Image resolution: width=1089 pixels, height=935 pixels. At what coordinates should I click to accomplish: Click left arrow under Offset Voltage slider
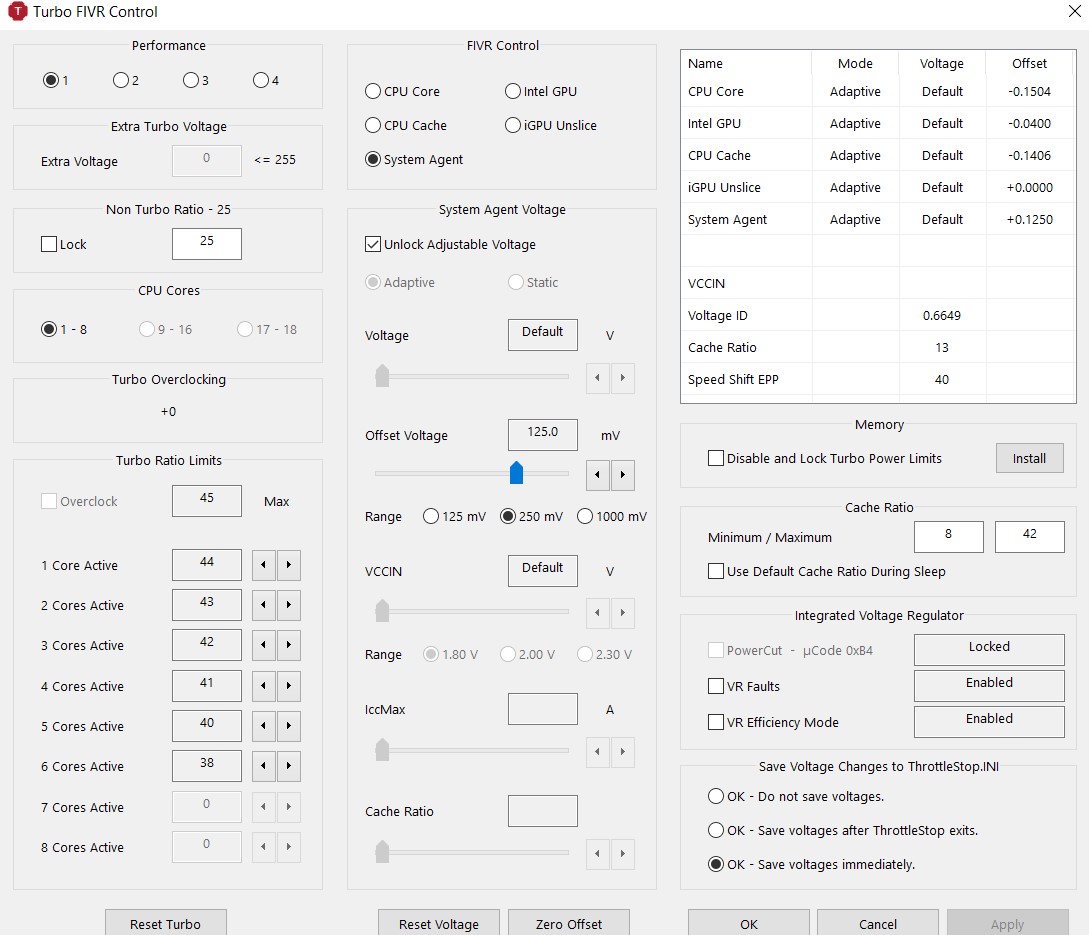click(597, 474)
